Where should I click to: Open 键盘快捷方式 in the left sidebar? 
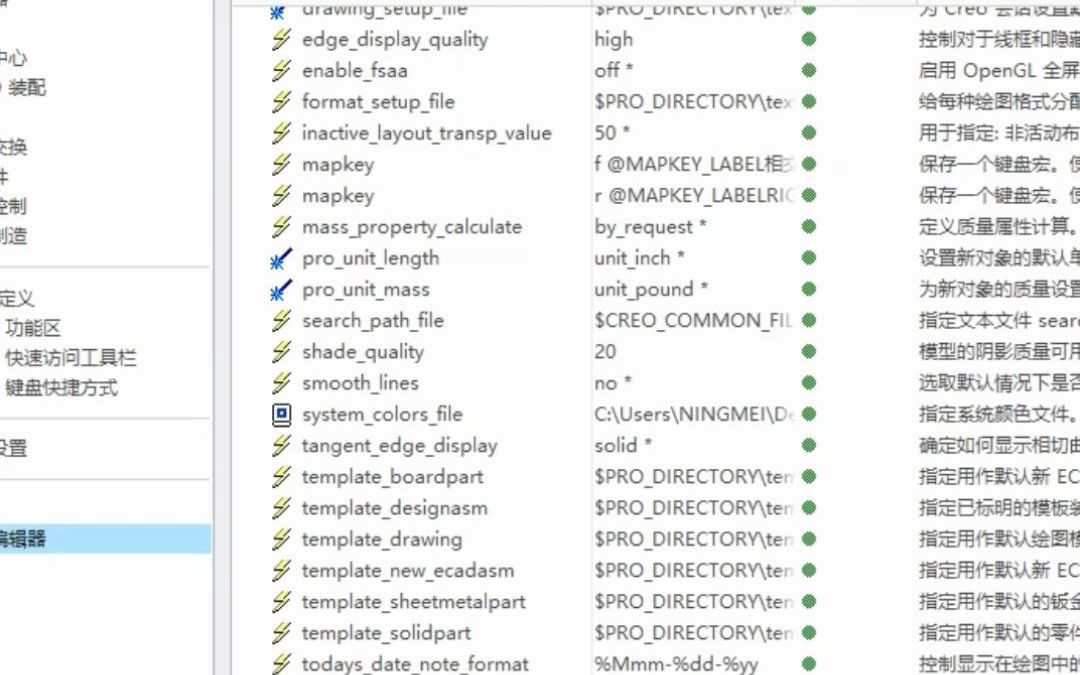coord(61,388)
